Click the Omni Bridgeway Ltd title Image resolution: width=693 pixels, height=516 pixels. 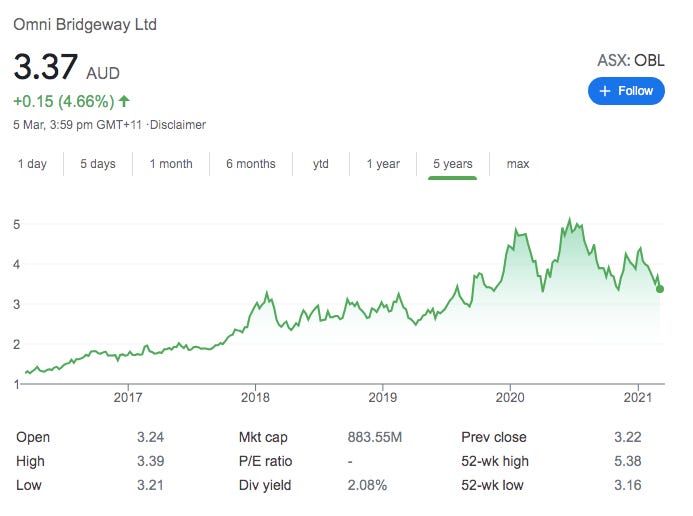tap(85, 24)
